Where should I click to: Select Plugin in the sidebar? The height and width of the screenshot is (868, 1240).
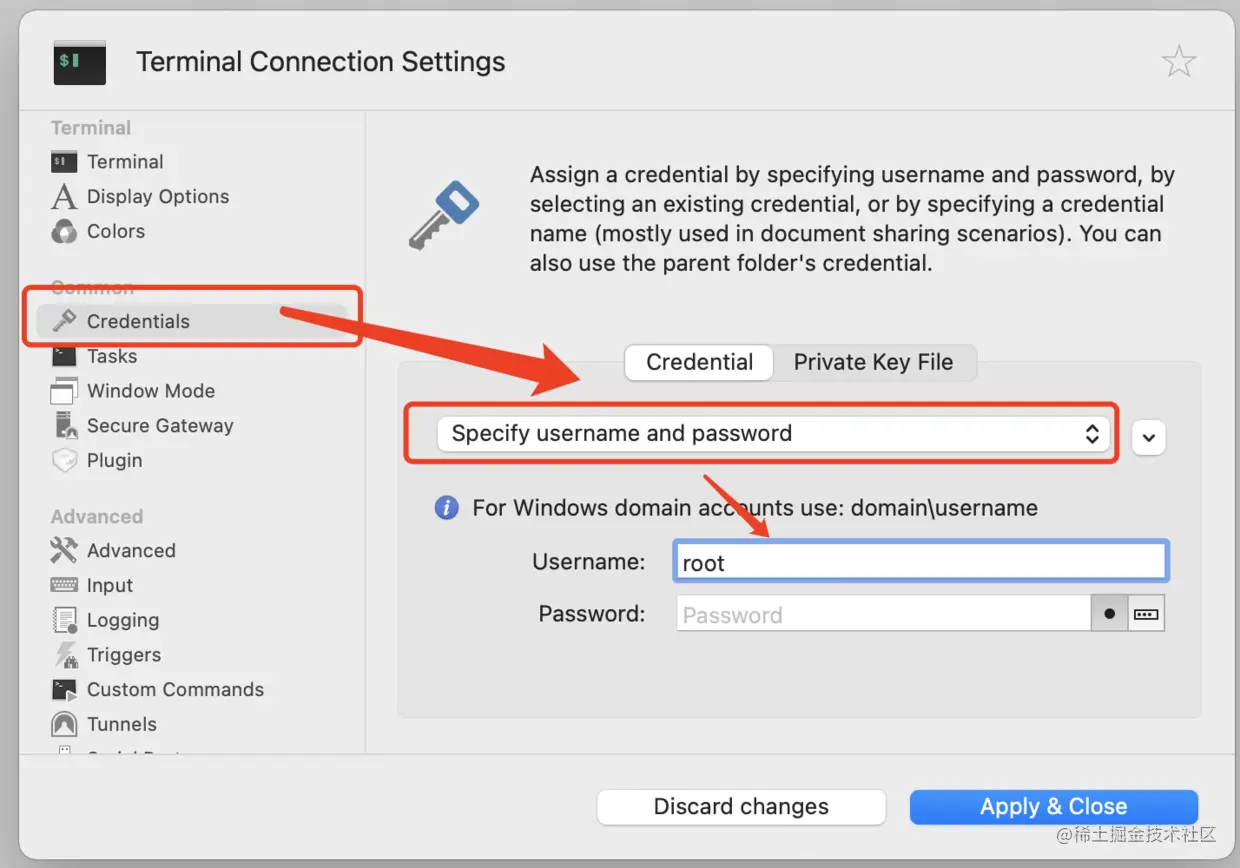[x=114, y=461]
